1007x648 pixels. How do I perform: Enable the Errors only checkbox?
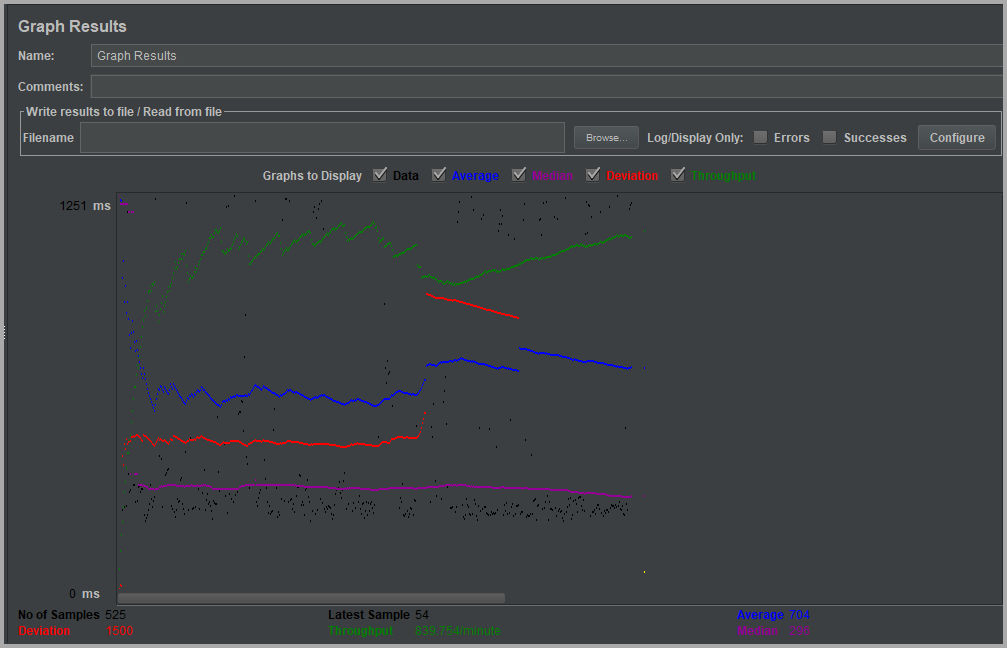pos(761,137)
